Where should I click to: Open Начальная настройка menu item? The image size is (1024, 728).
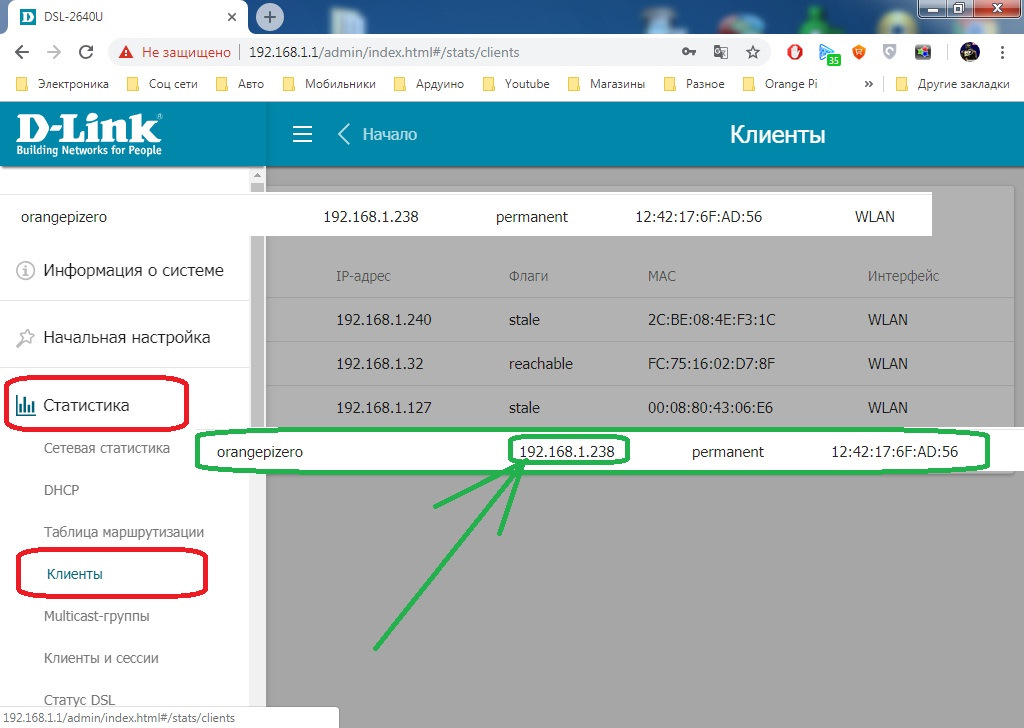pyautogui.click(x=125, y=338)
